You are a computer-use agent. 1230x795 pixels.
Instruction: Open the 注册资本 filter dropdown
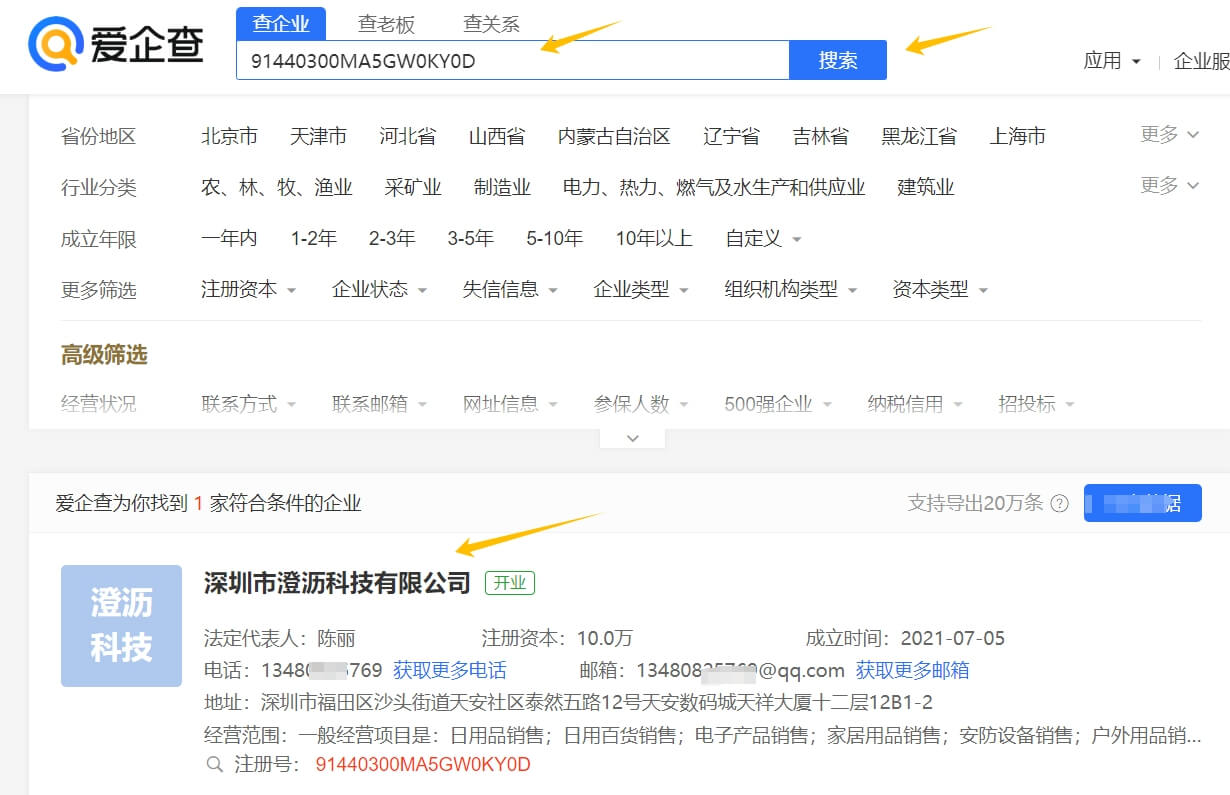249,289
